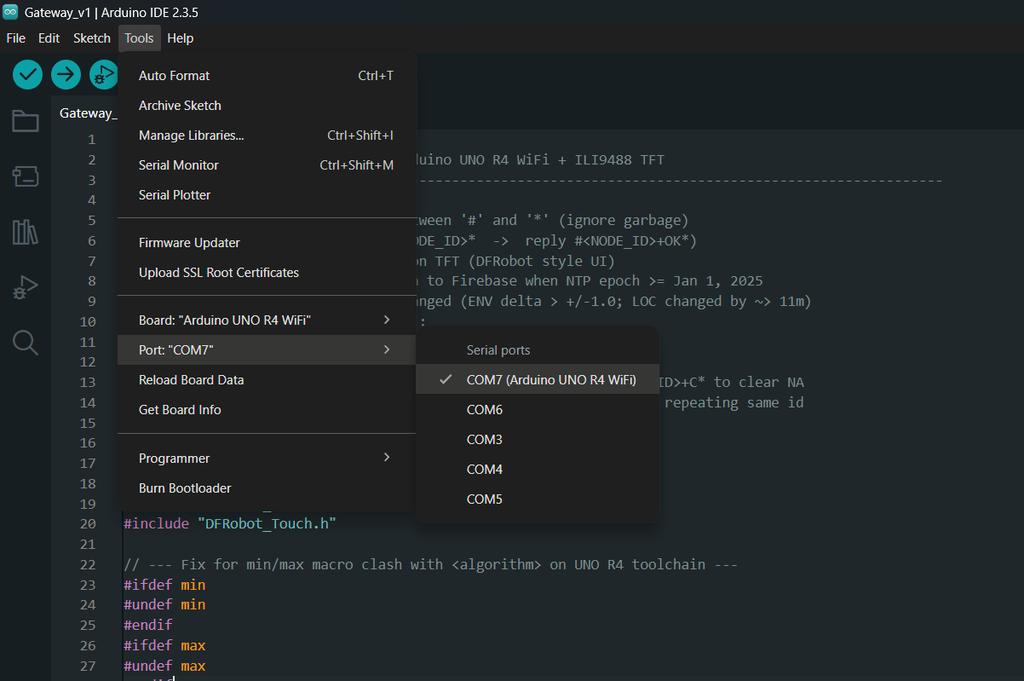Click the Upload arrow button
1024x681 pixels.
(66, 74)
